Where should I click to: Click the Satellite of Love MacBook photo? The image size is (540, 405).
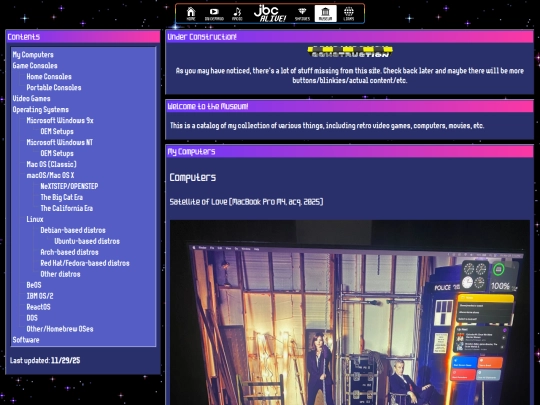coord(350,312)
